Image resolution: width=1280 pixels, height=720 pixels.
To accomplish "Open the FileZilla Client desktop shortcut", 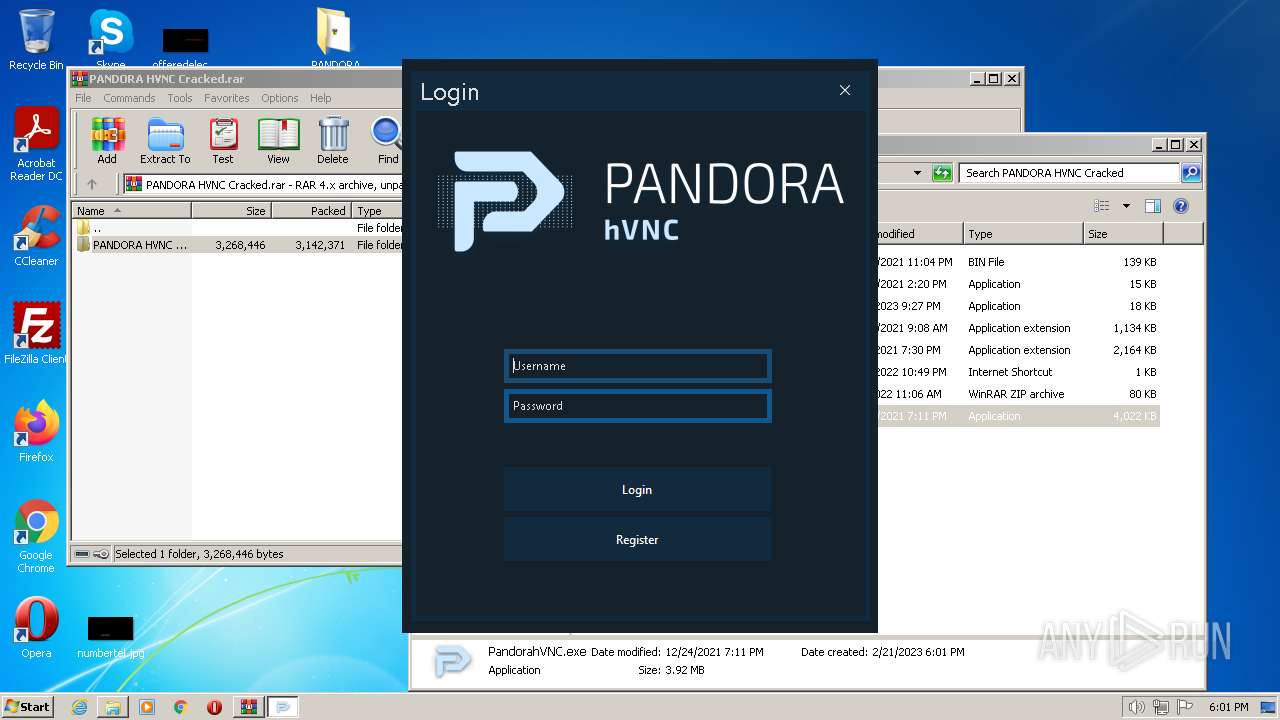I will pos(36,333).
